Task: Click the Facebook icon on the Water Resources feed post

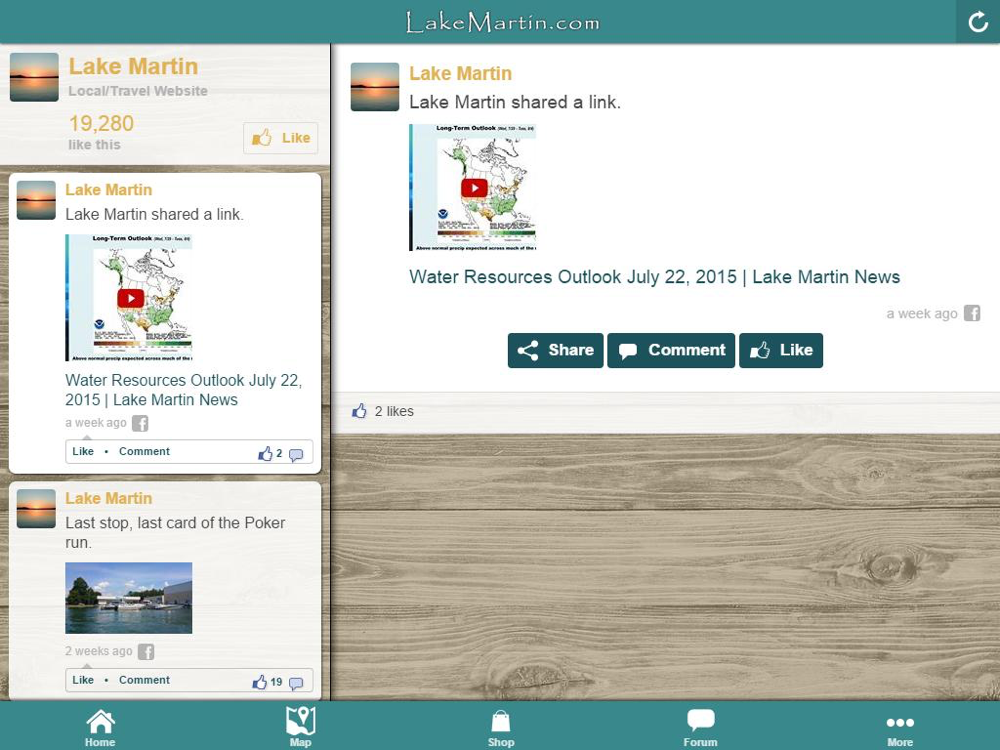Action: pos(140,423)
